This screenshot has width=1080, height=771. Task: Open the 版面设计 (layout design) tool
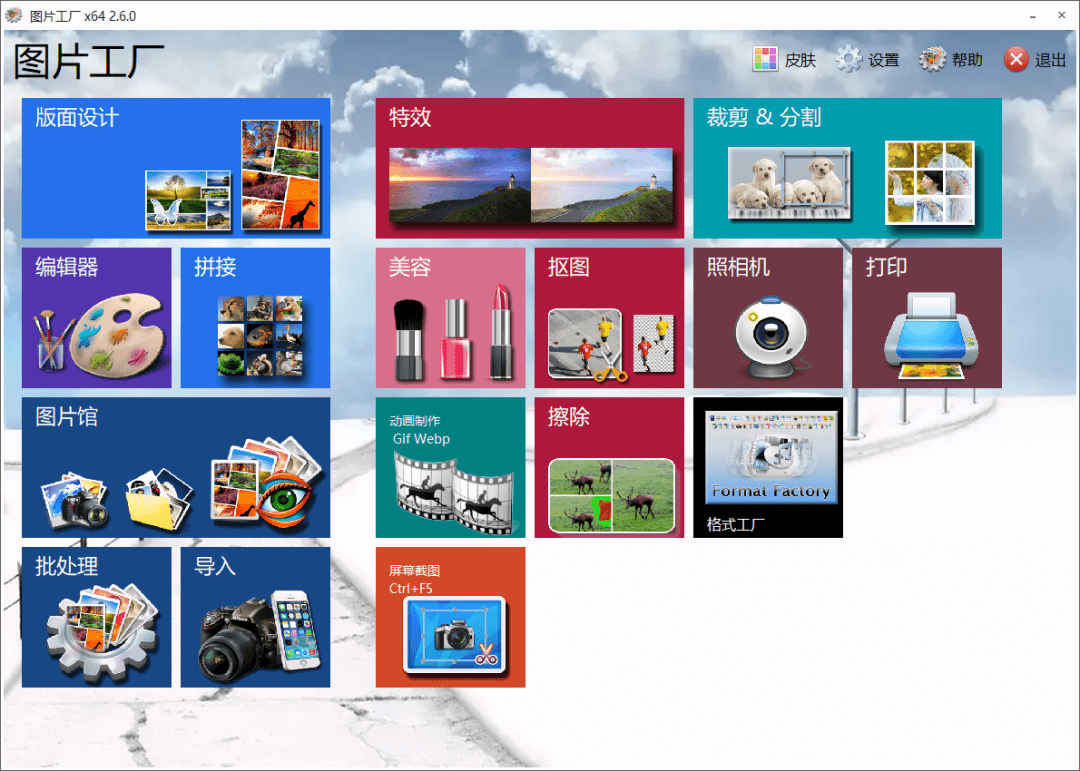tap(175, 168)
